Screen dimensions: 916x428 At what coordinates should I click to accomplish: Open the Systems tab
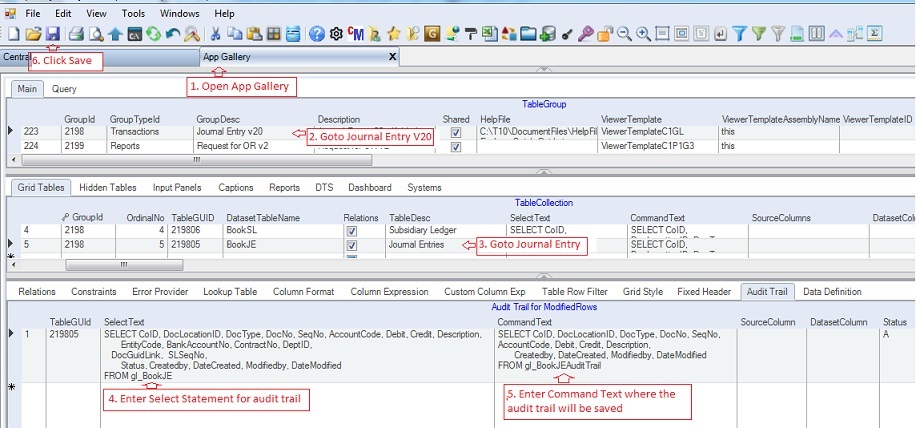424,187
